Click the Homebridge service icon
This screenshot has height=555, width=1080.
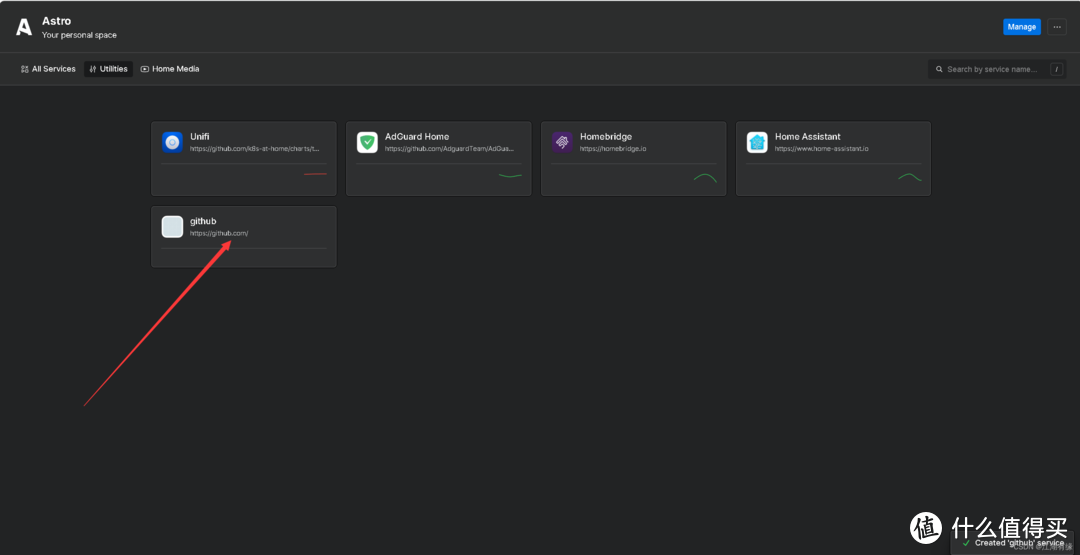click(562, 143)
